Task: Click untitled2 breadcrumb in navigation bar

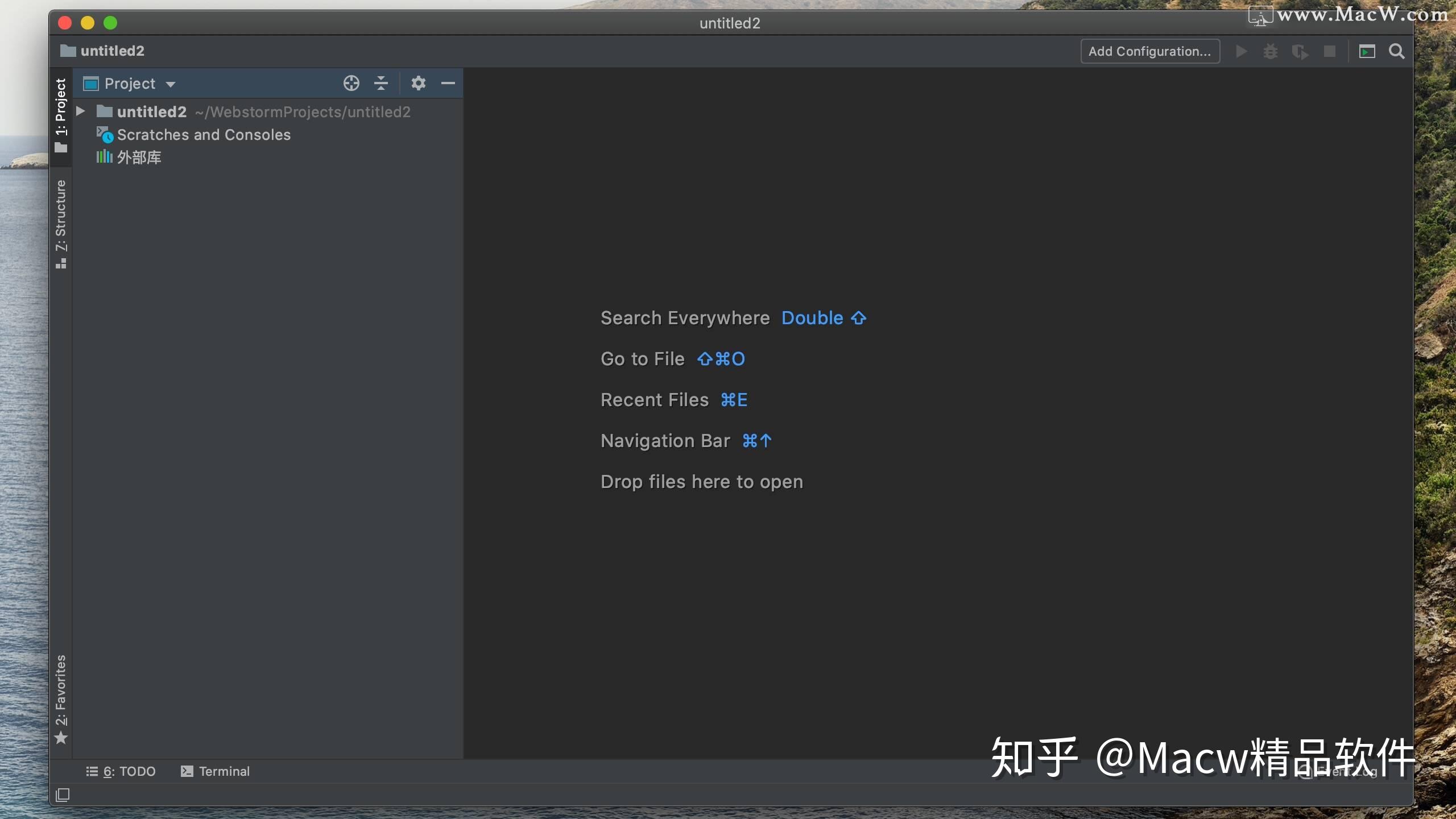Action: [x=102, y=51]
